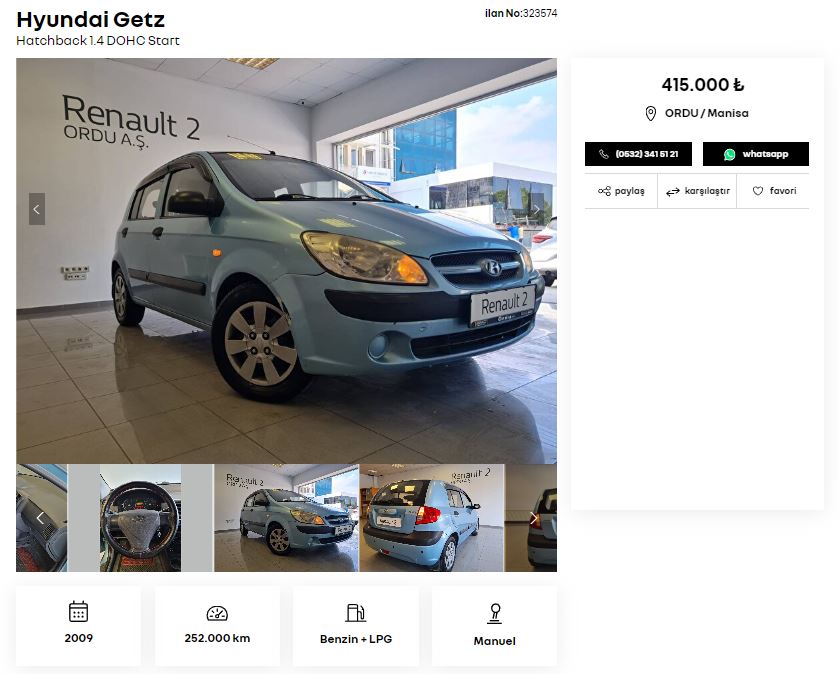
Task: Click the calendar icon above 2009
Action: pos(79,611)
